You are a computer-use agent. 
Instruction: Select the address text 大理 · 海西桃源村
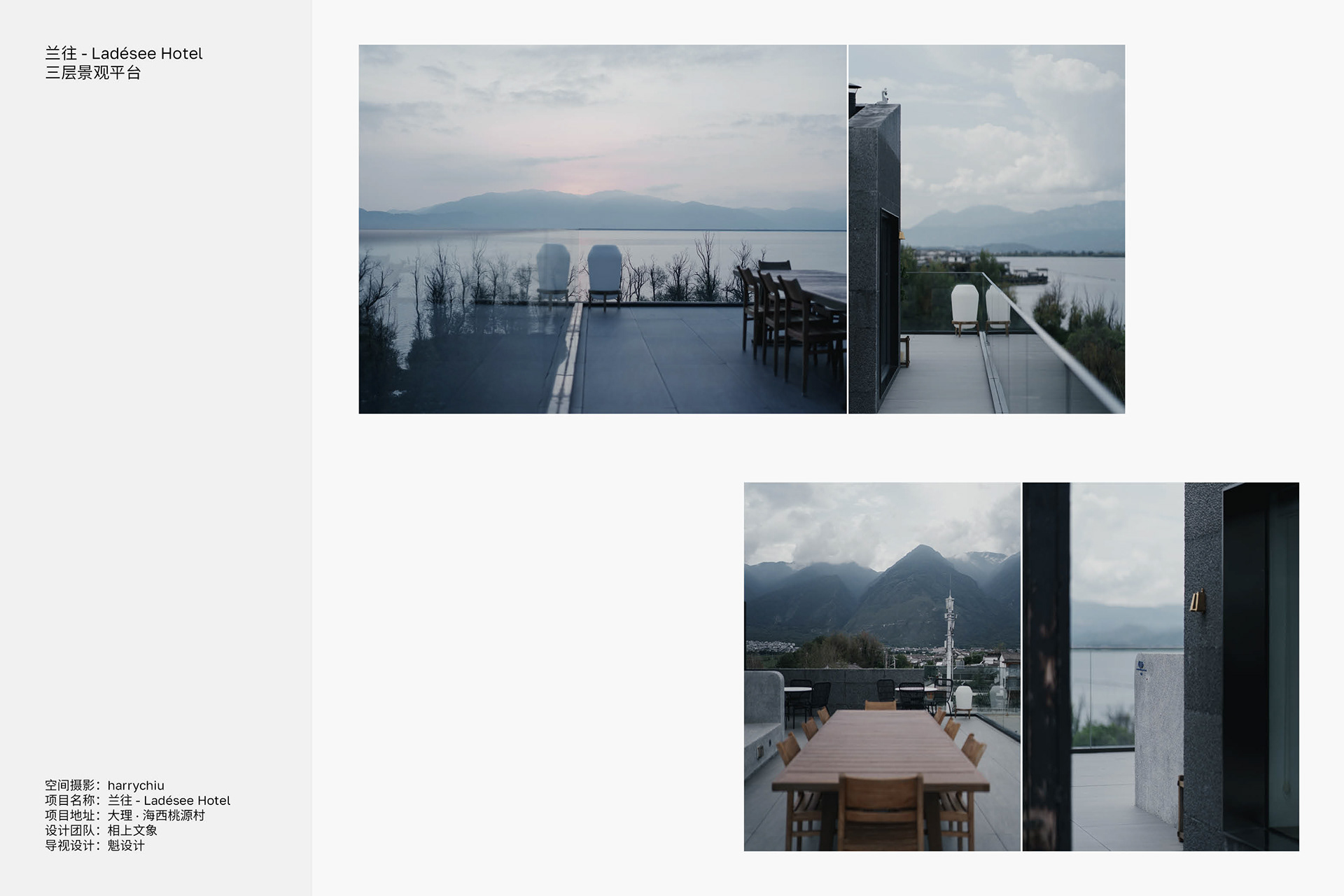point(156,815)
